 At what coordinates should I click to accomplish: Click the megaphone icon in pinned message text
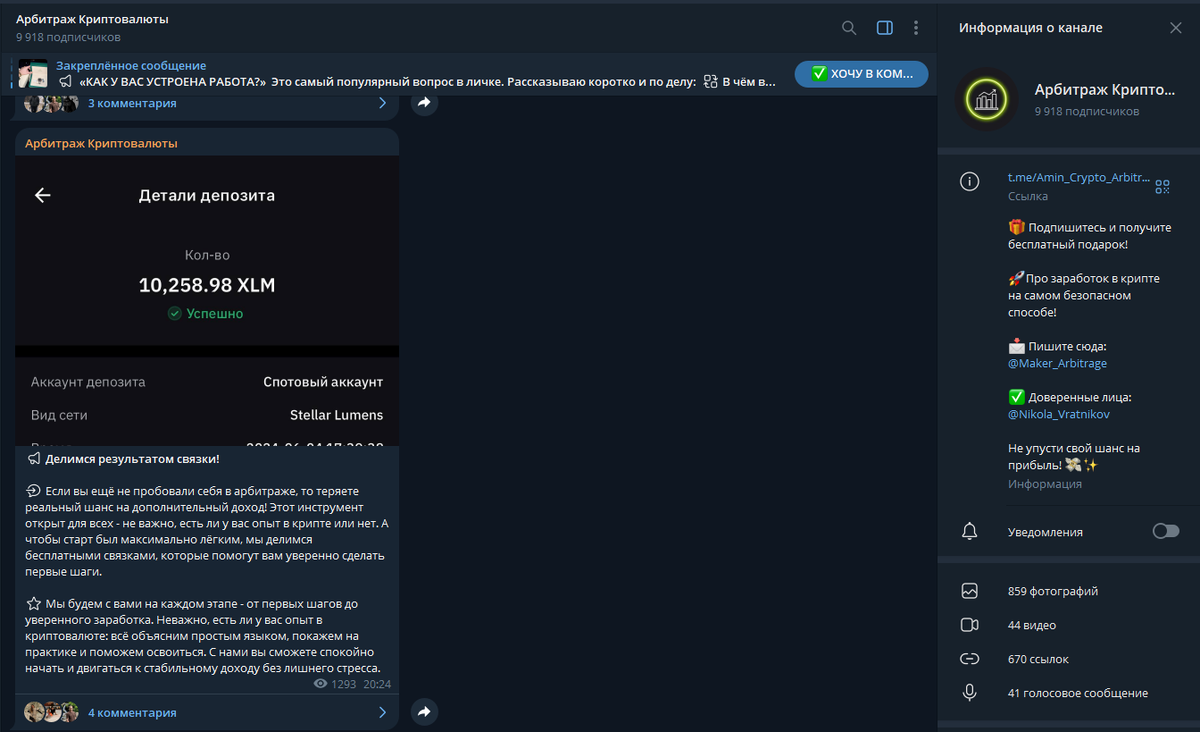[66, 82]
